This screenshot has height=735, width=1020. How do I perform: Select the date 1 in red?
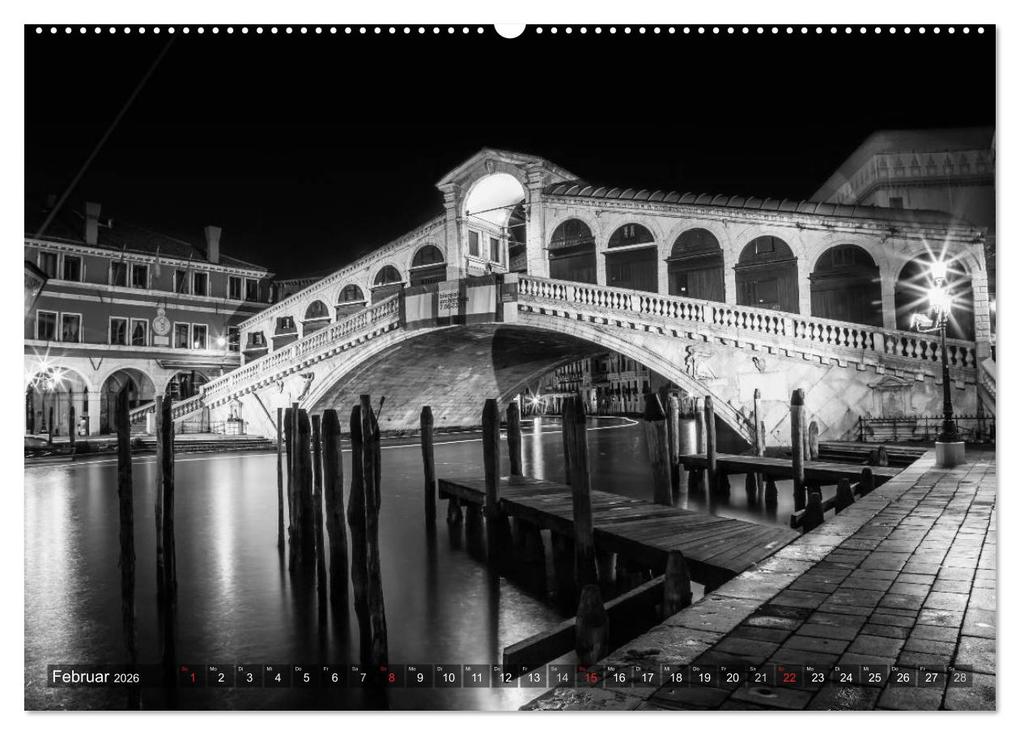point(190,677)
